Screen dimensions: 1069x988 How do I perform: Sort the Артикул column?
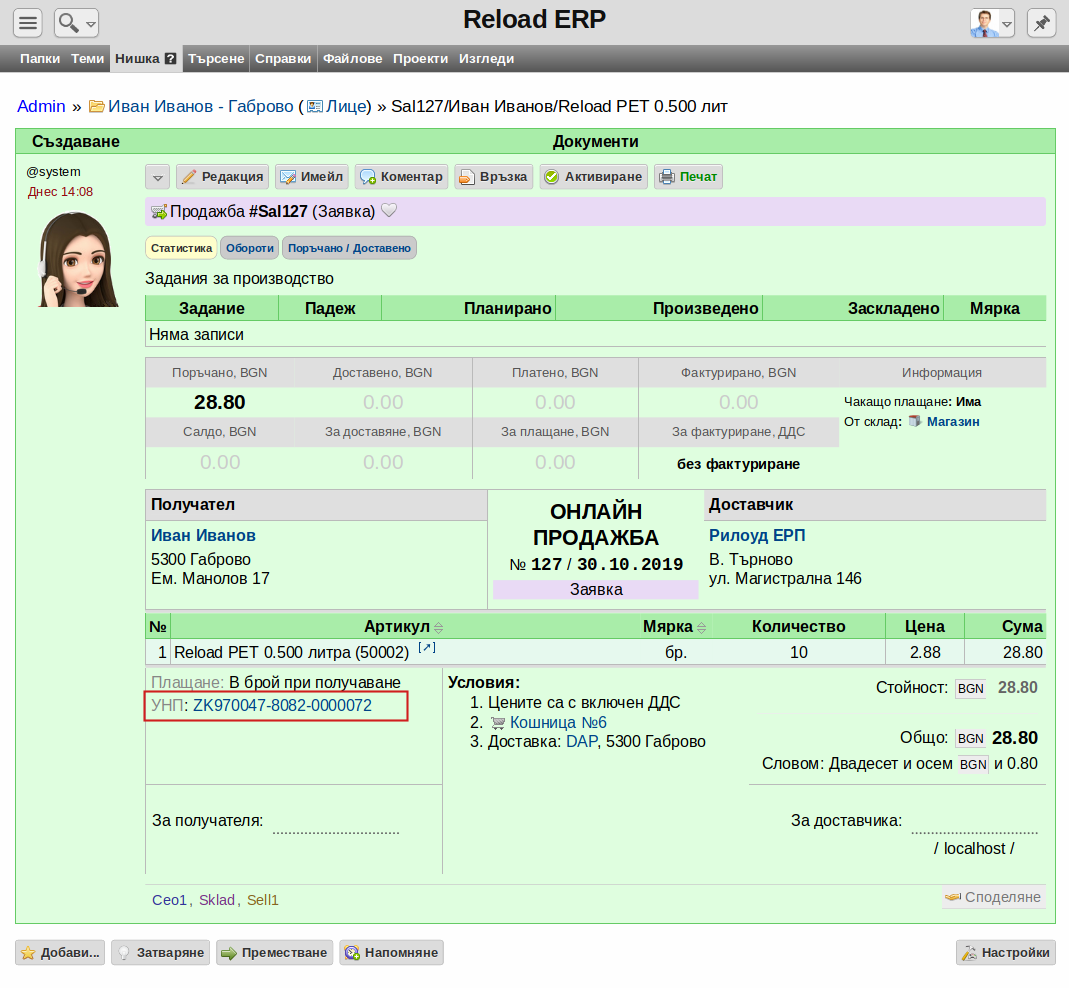(x=438, y=627)
